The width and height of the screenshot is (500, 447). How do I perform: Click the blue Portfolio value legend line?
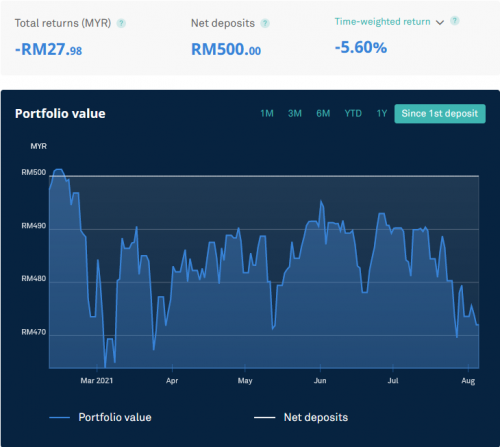(59, 418)
